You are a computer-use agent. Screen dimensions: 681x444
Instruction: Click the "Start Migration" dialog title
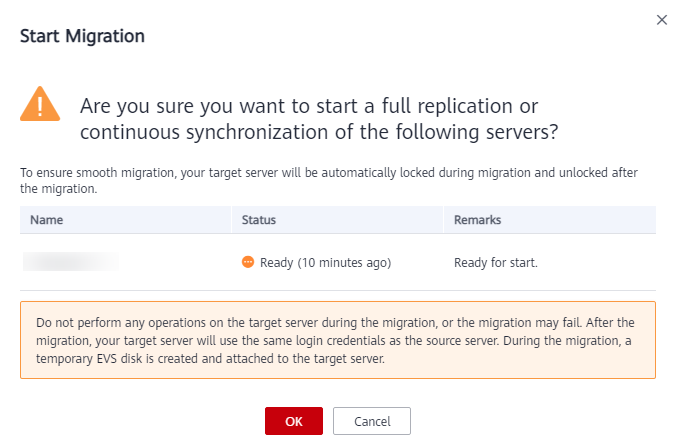click(82, 36)
